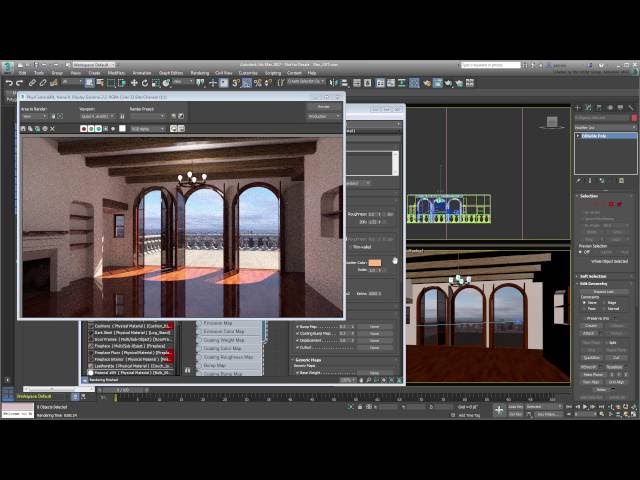
Task: Toggle the red channel in render window
Action: [x=84, y=129]
